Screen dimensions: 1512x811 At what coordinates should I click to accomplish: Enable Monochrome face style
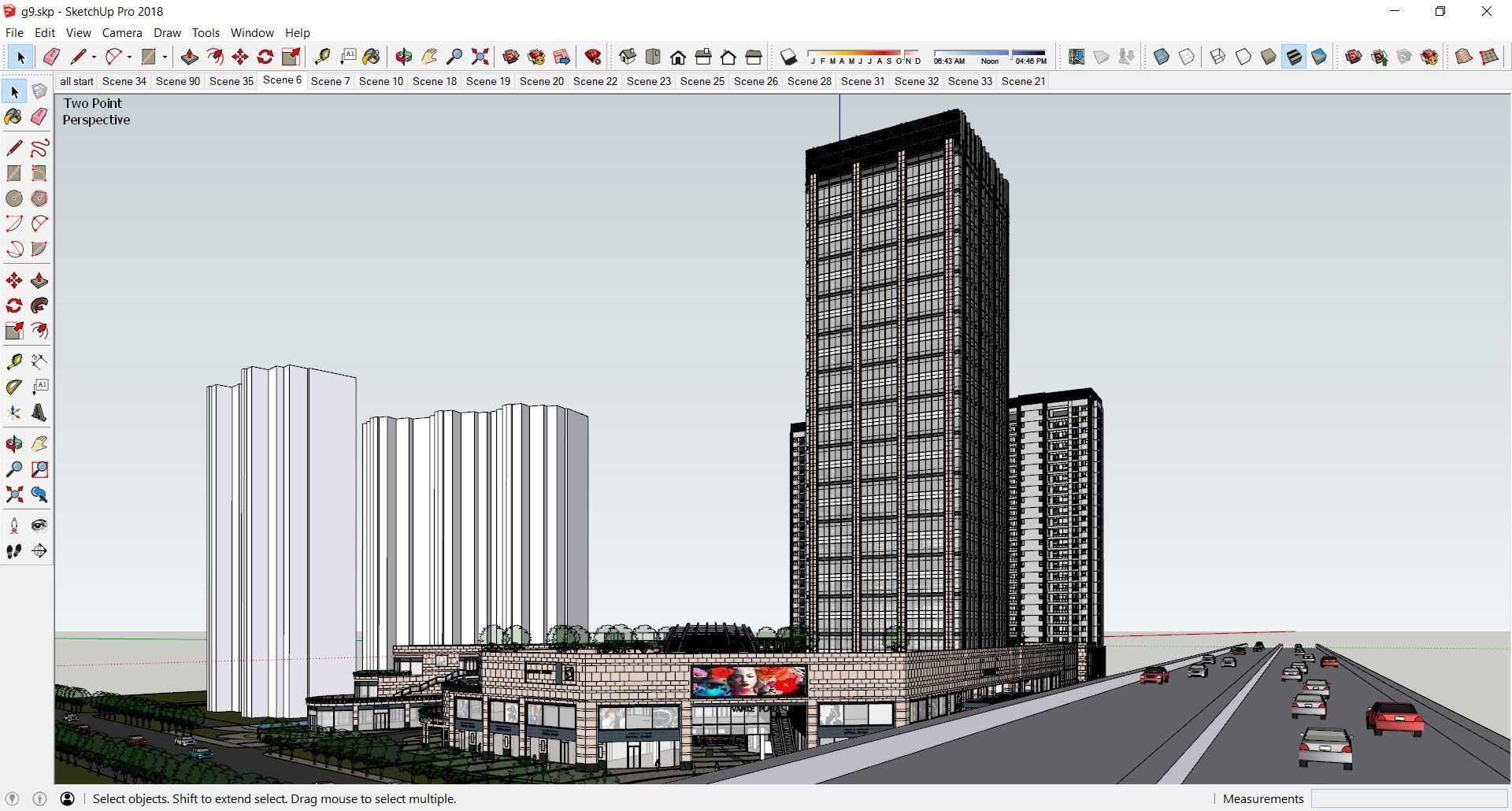point(1319,57)
